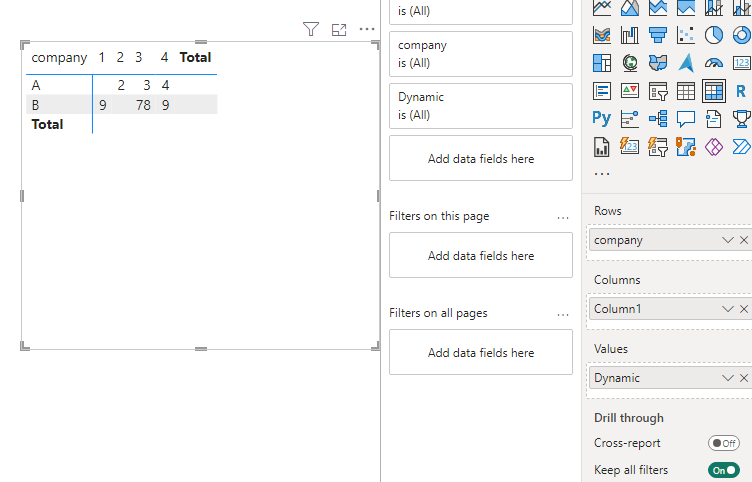Open options for Filters on all pages

click(563, 315)
